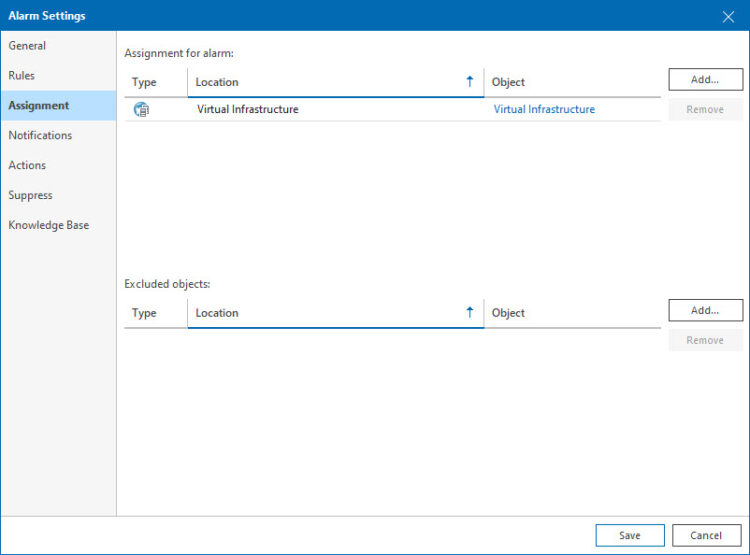Cancel the alarm settings changes
Viewport: 750px width, 555px height.
point(706,535)
